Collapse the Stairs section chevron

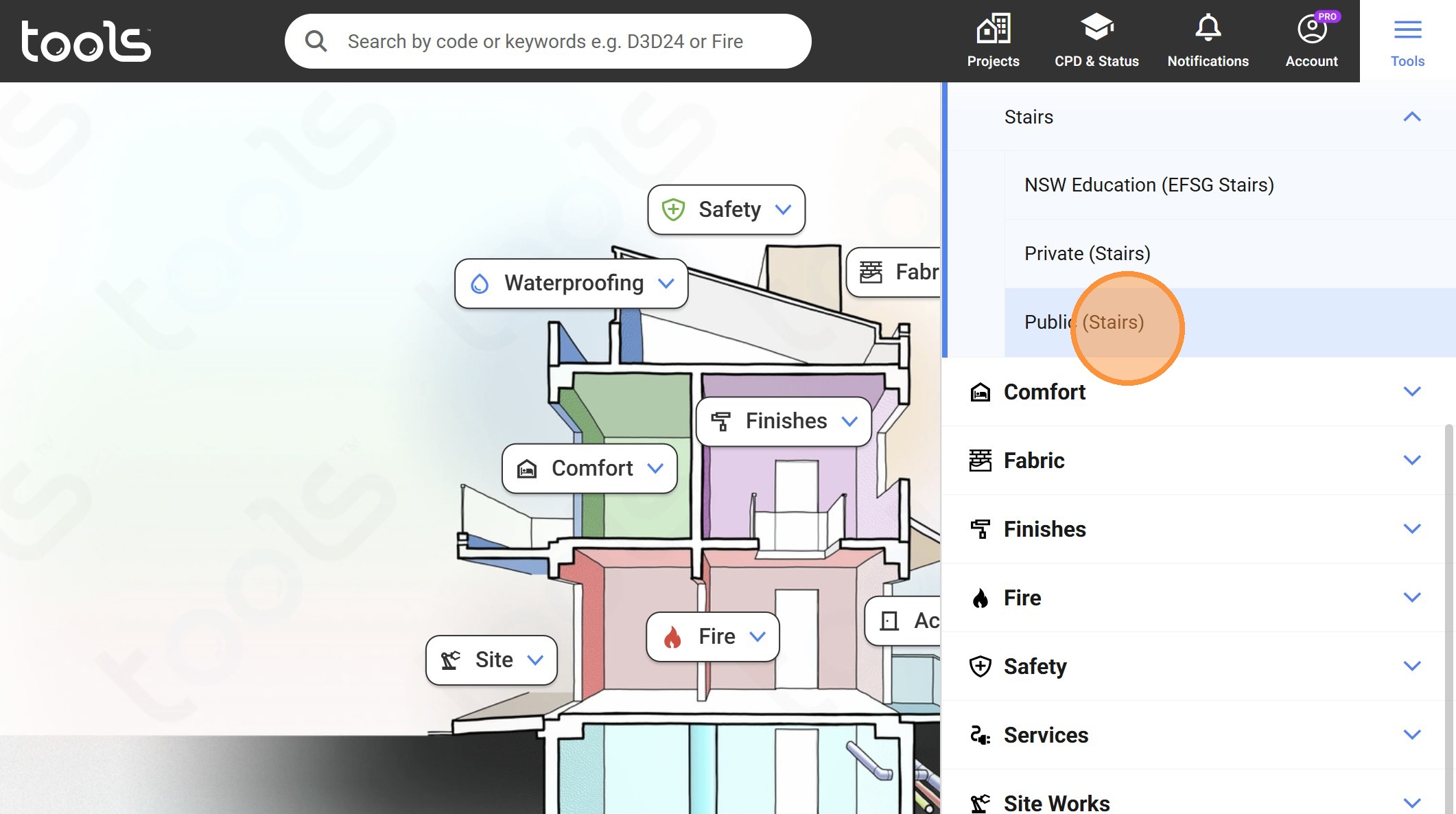[x=1411, y=117]
